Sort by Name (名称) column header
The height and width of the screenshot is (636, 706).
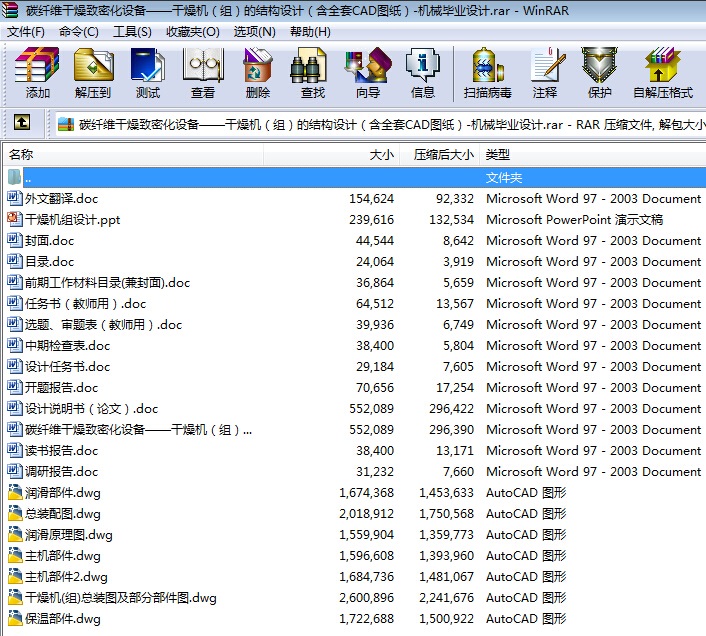134,155
